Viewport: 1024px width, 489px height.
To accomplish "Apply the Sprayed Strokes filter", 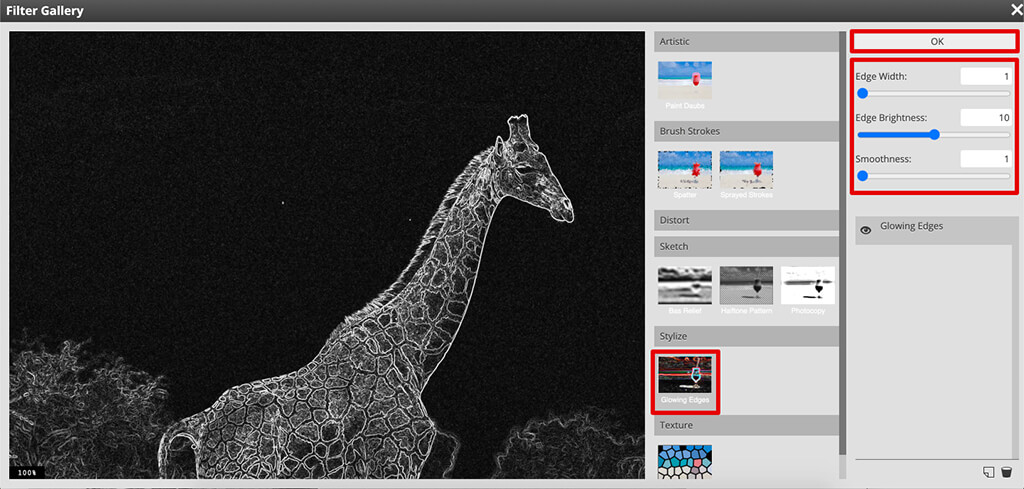I will [746, 169].
